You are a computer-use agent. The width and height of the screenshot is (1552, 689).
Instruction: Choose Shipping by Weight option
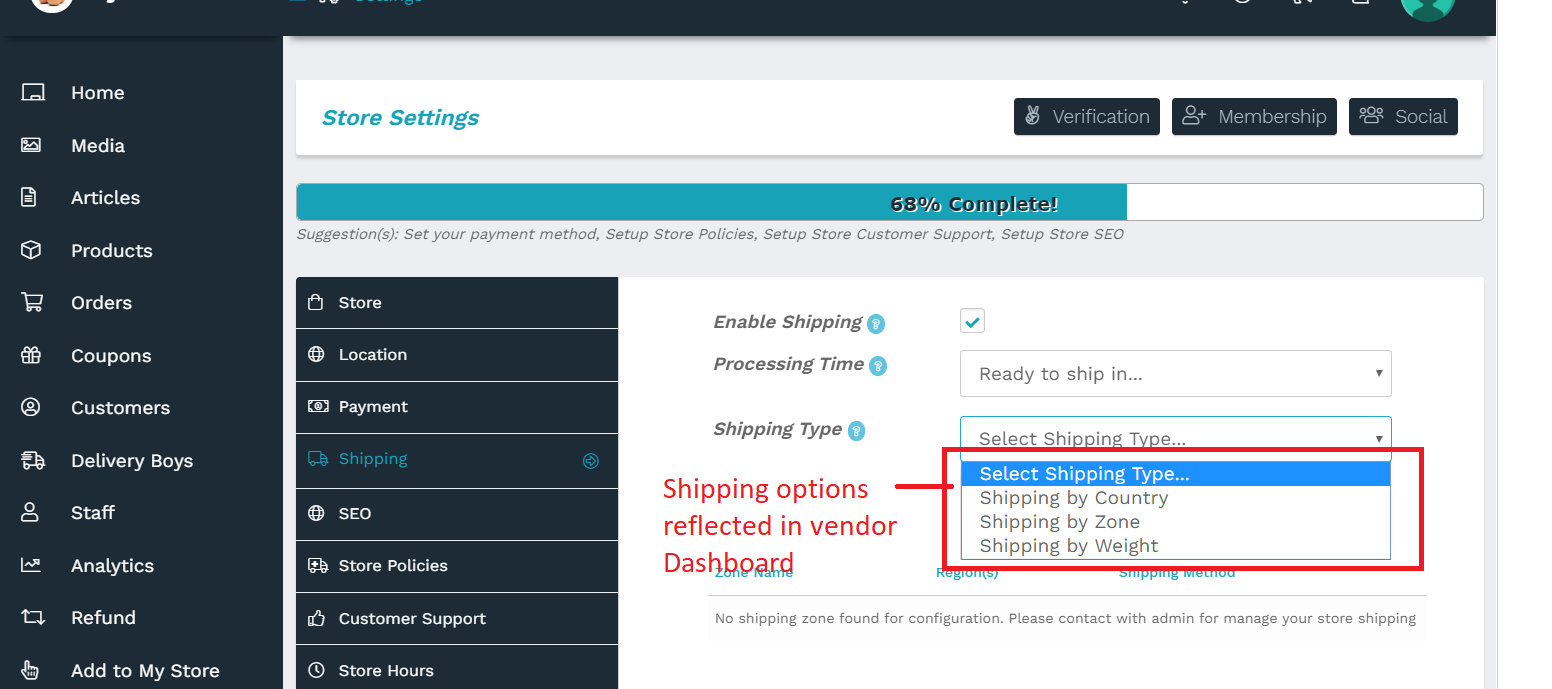click(x=1175, y=546)
